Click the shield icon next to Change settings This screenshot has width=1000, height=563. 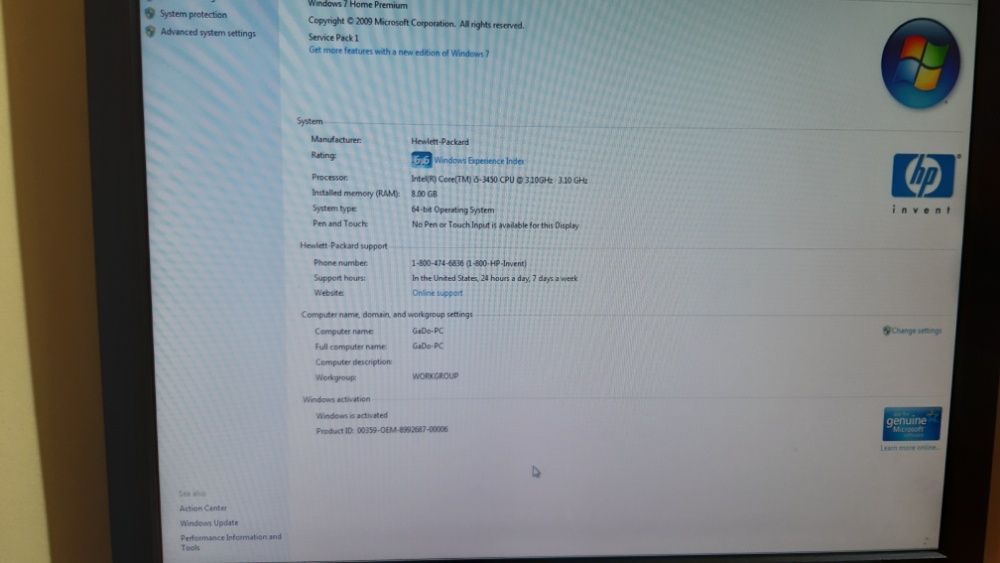pyautogui.click(x=886, y=330)
